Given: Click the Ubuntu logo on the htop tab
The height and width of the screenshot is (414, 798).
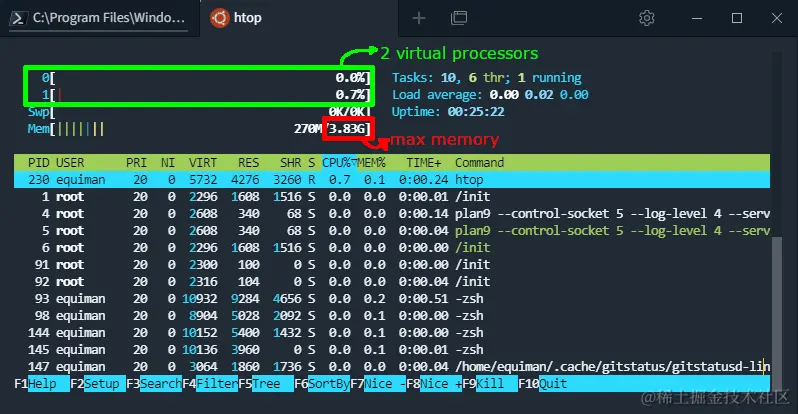Looking at the screenshot, I should (x=219, y=18).
